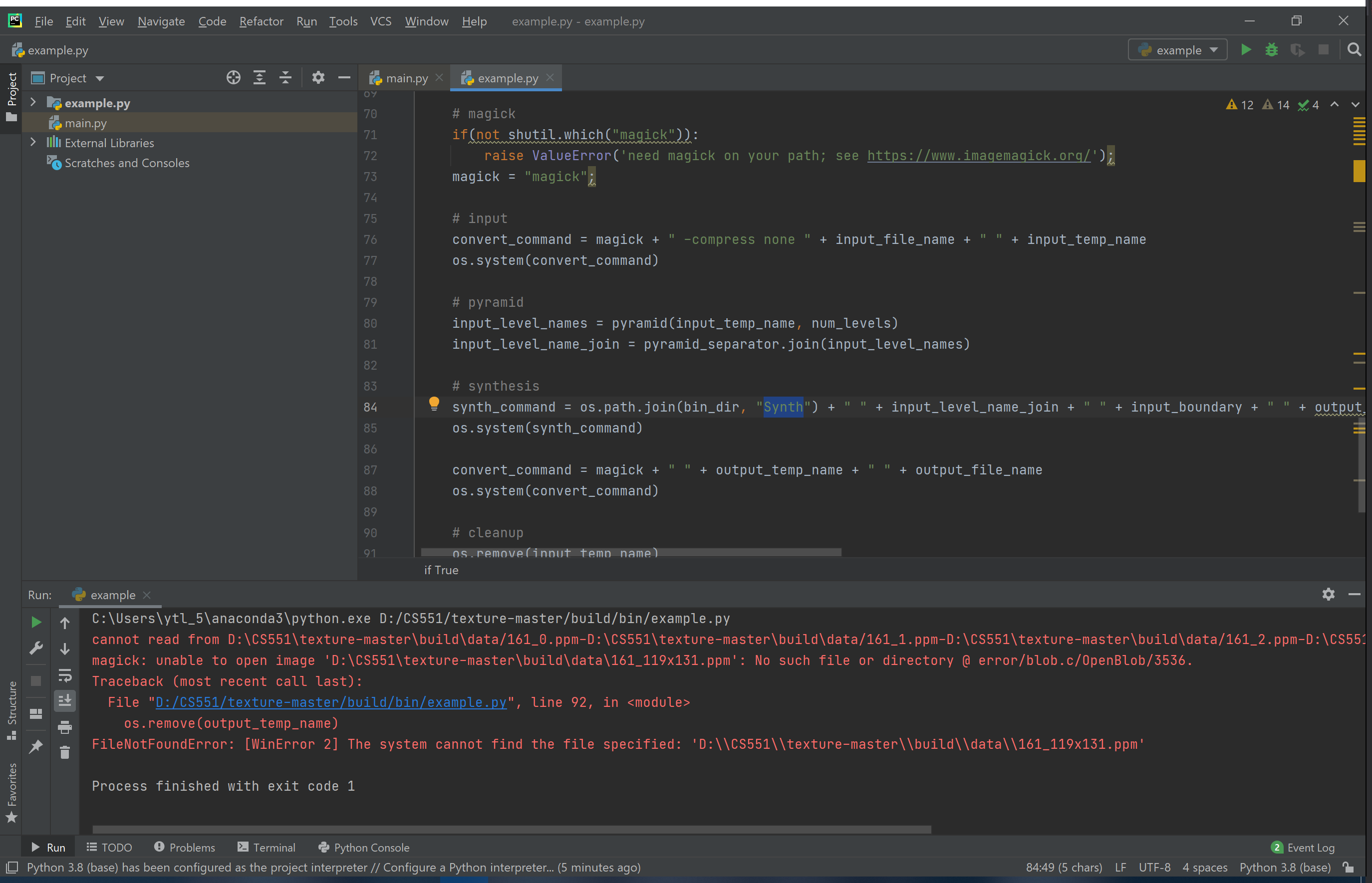Open the Problems tool window
The width and height of the screenshot is (1372, 883).
click(185, 847)
